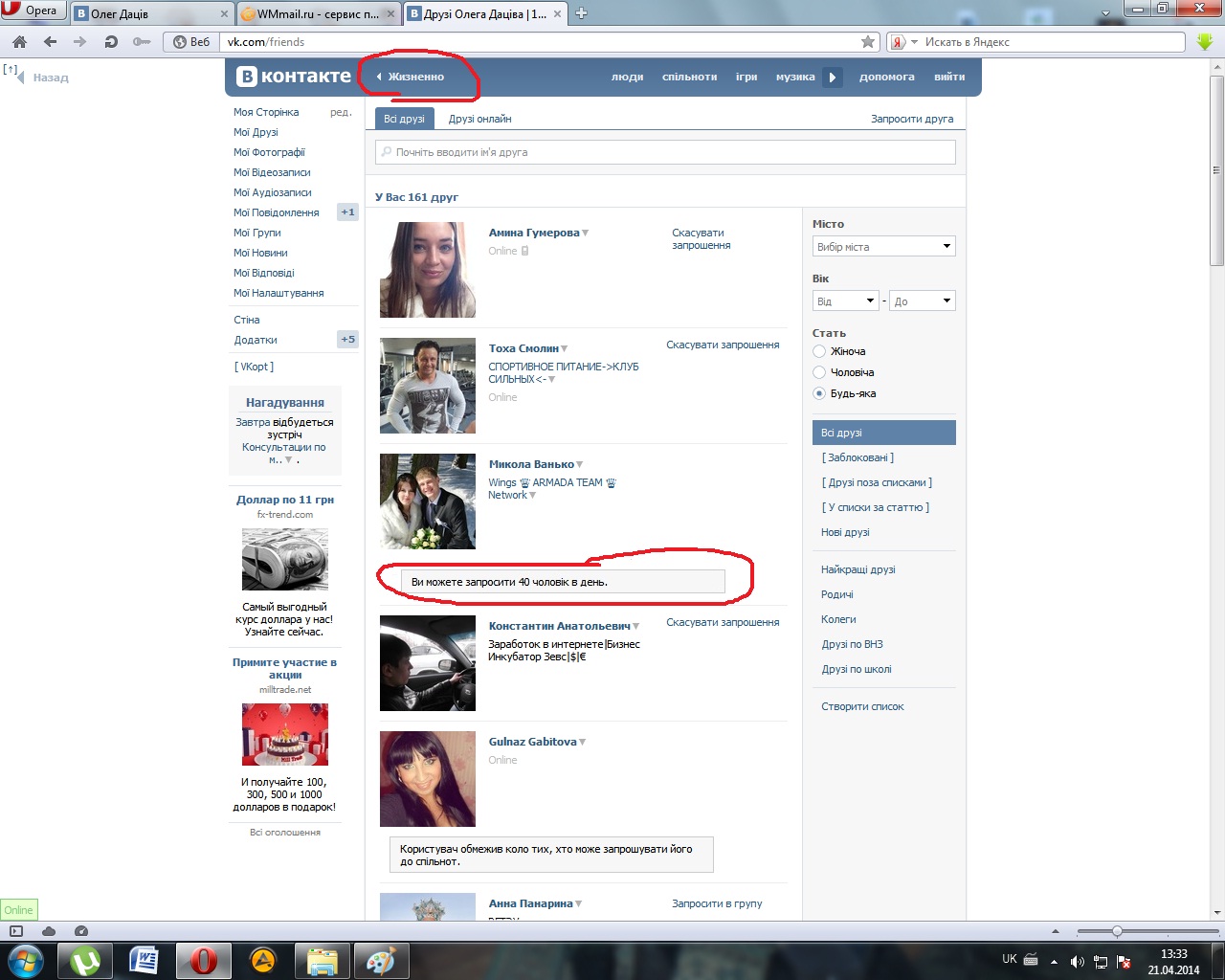This screenshot has height=980, width=1225.
Task: Click the vk.com/friends address bar
Action: click(540, 42)
